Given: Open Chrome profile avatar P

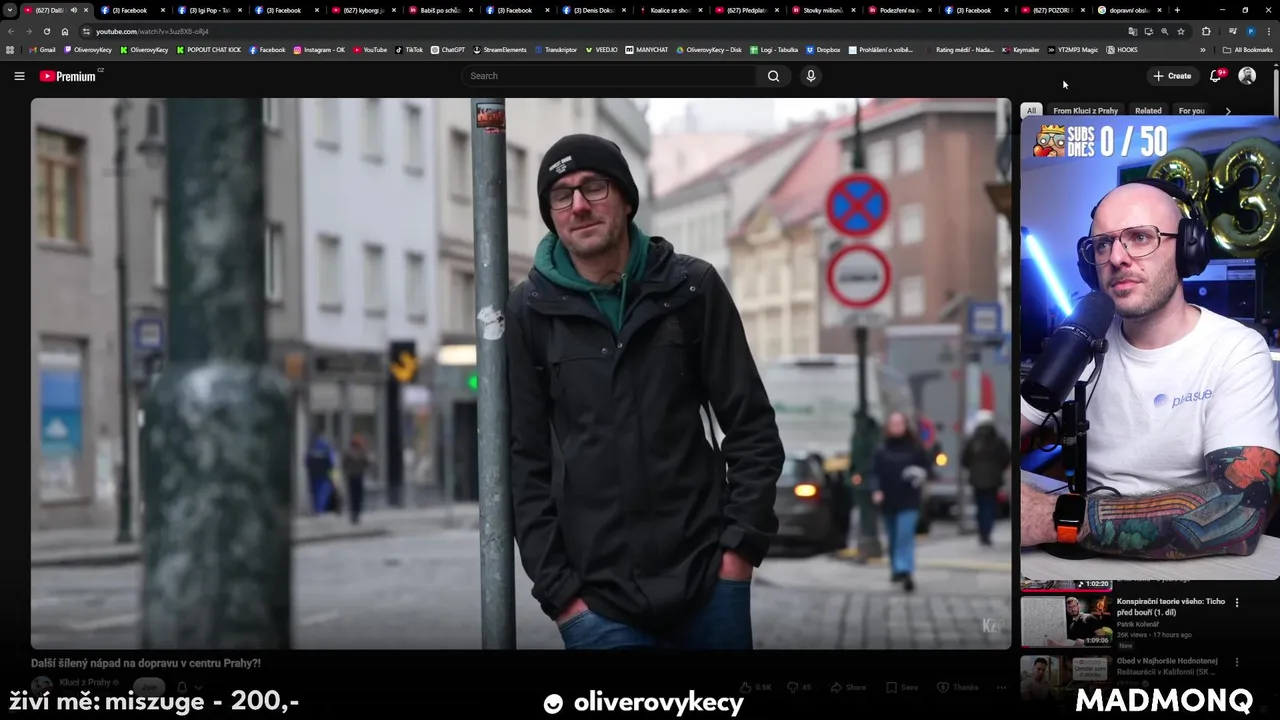Looking at the screenshot, I should pos(1251,31).
